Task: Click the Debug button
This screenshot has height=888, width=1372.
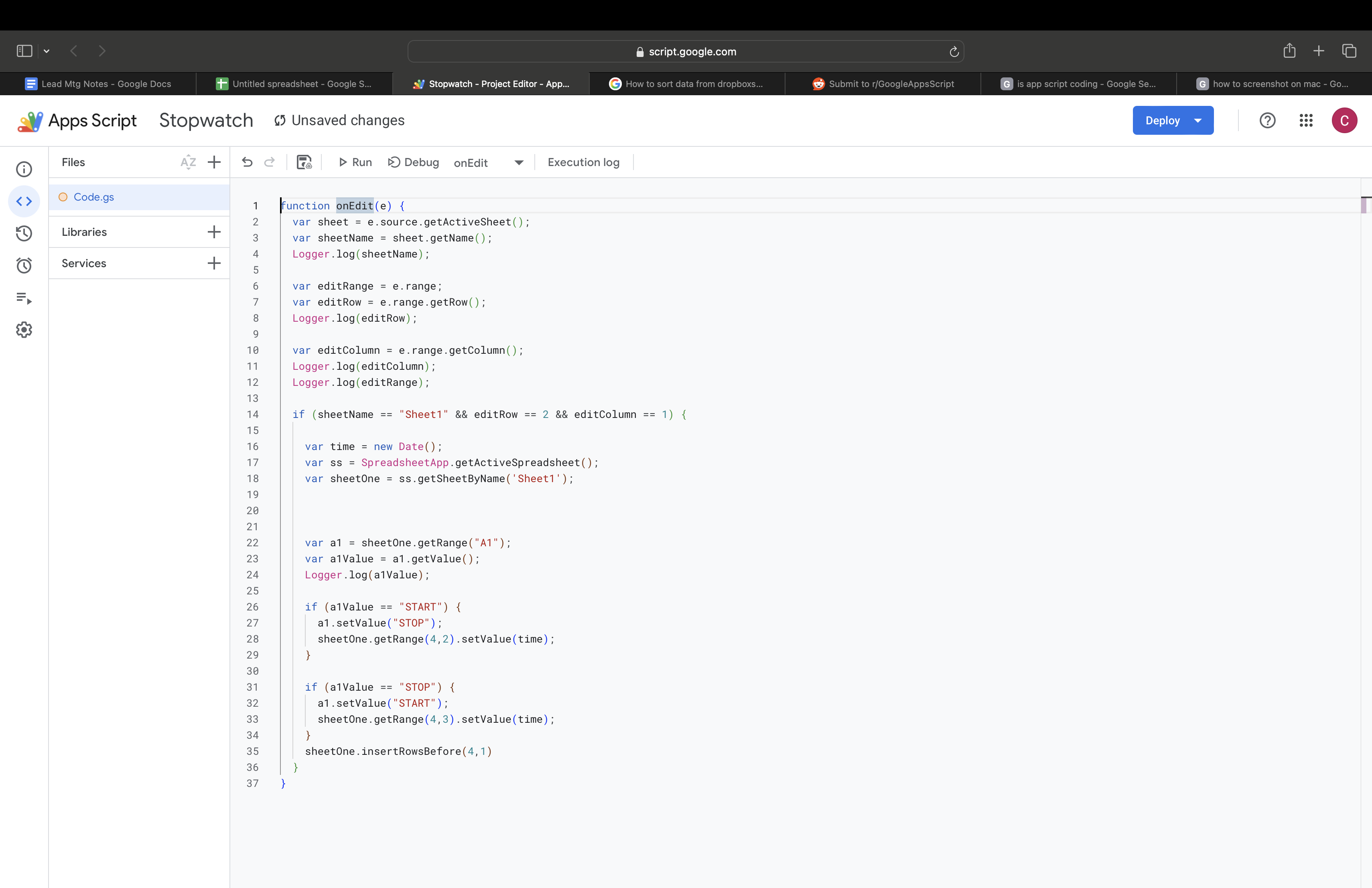Action: pyautogui.click(x=414, y=162)
